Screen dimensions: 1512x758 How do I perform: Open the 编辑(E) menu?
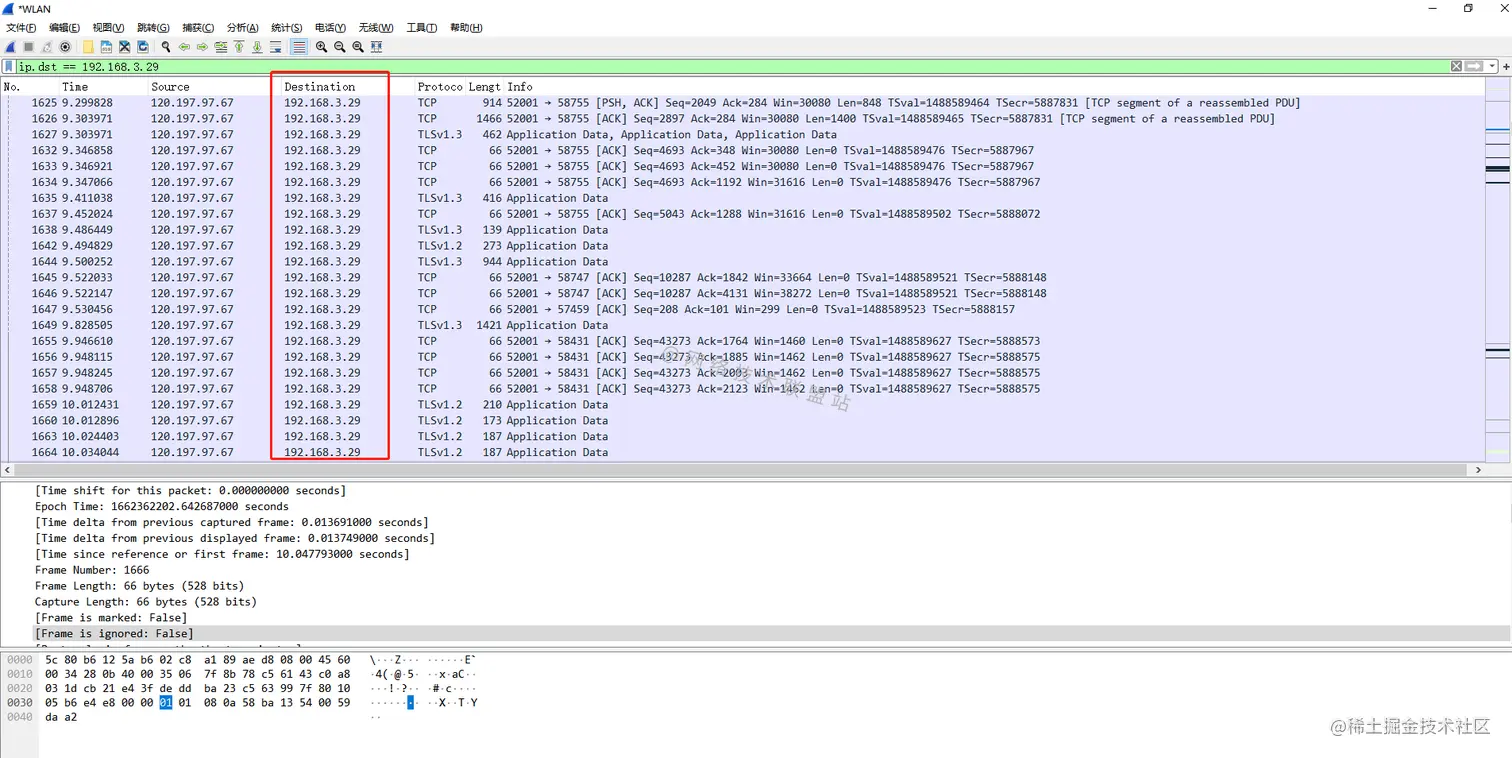[65, 28]
